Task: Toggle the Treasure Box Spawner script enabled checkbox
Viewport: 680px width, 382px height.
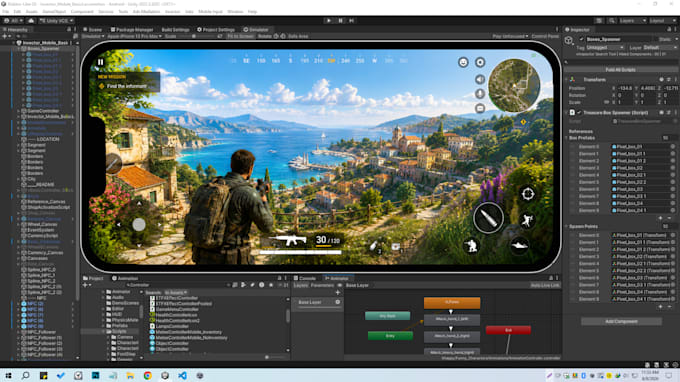Action: point(579,113)
